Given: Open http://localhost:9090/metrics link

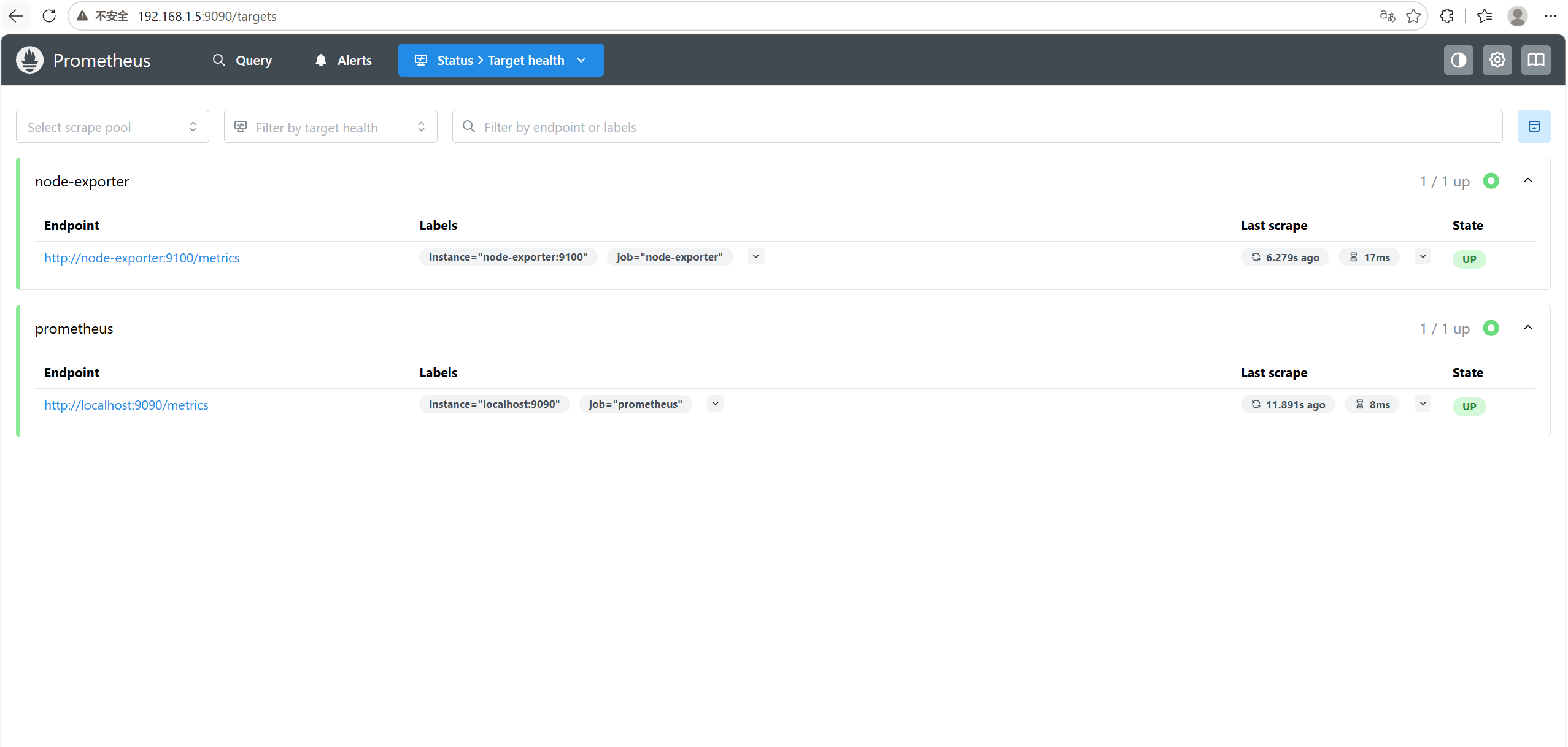Looking at the screenshot, I should (x=126, y=405).
